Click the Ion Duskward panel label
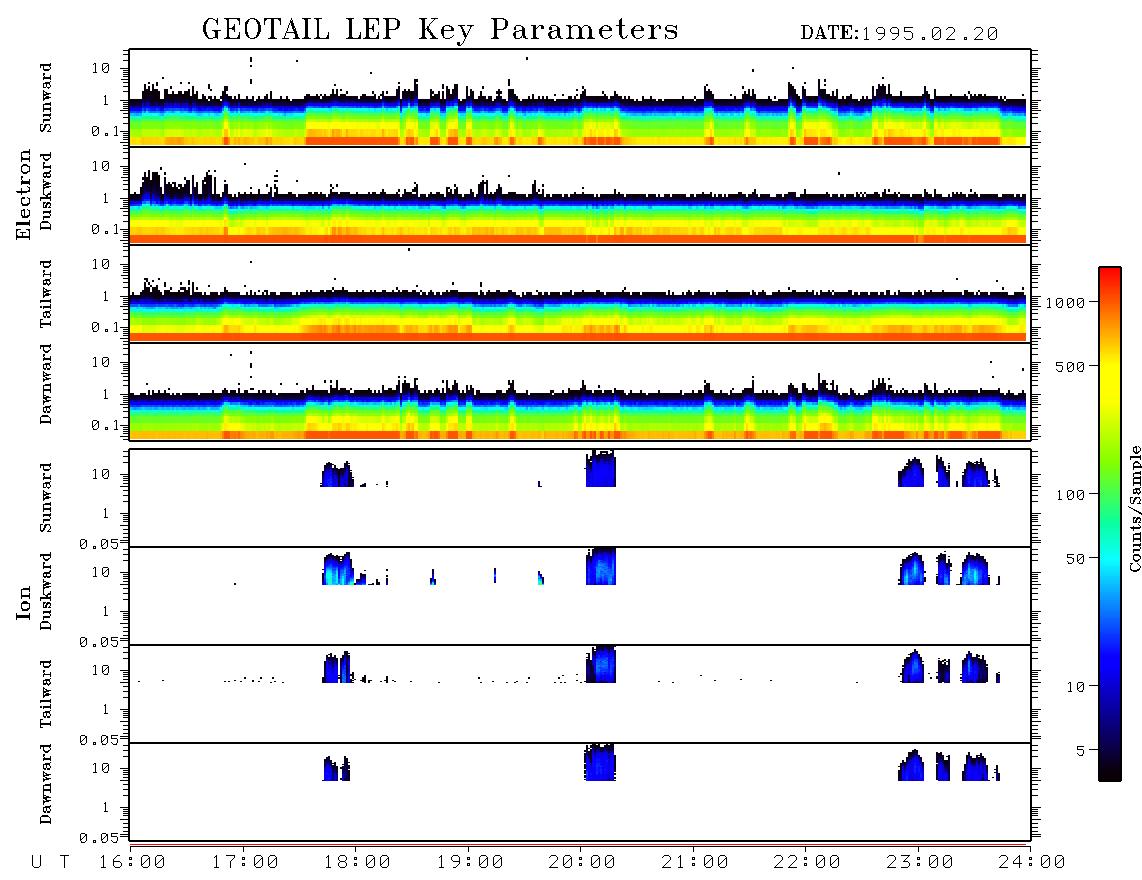 (46, 591)
